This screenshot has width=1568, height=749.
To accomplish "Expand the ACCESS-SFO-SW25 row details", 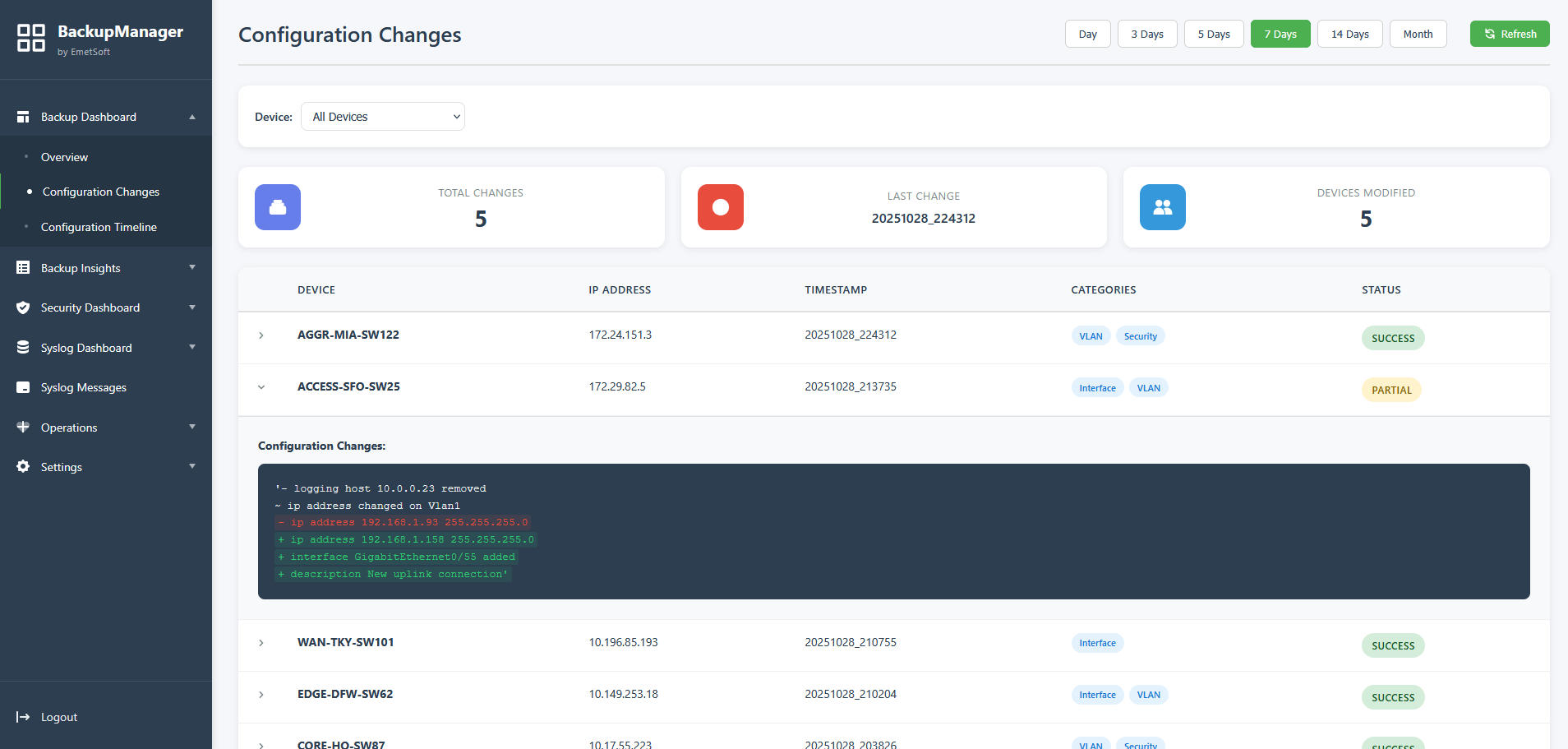I will point(261,386).
